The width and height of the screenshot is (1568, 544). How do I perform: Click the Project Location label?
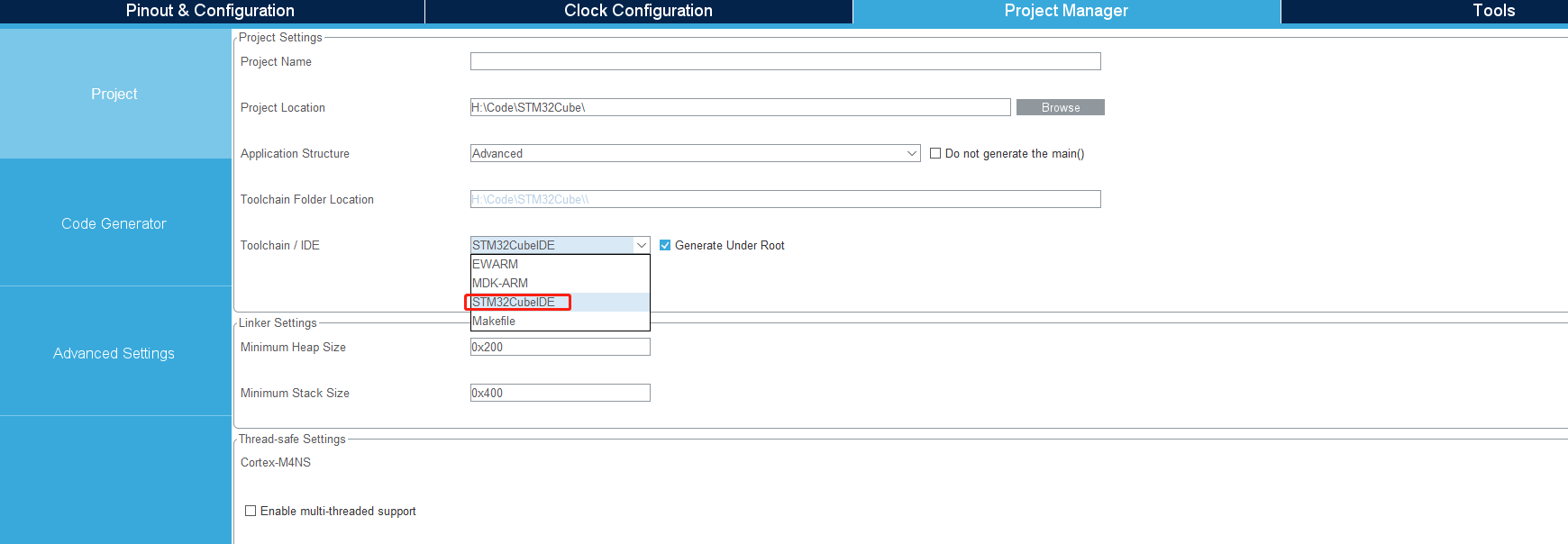pos(283,107)
